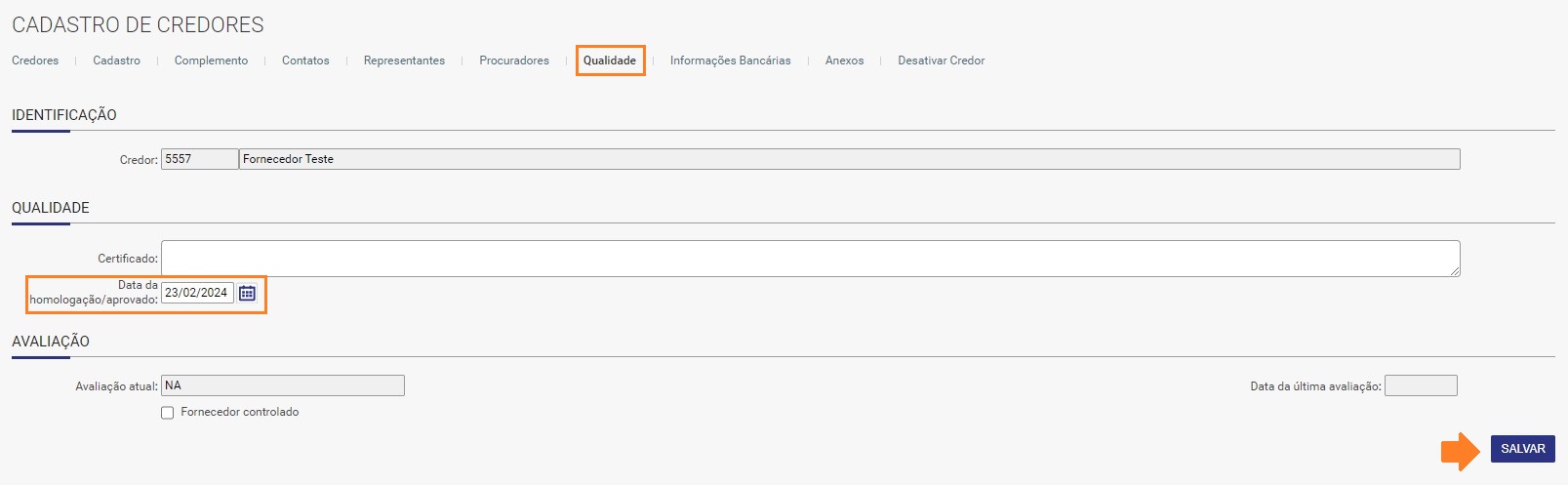Open the homologação date calendar picker

pos(247,293)
